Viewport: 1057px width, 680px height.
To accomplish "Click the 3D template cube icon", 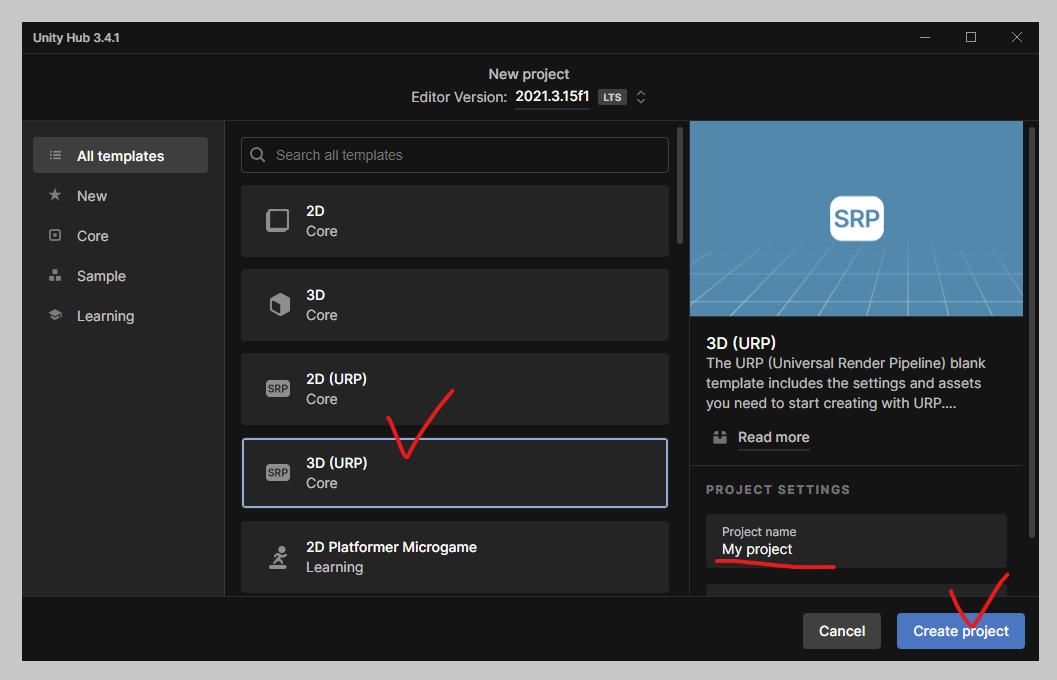I will [280, 305].
